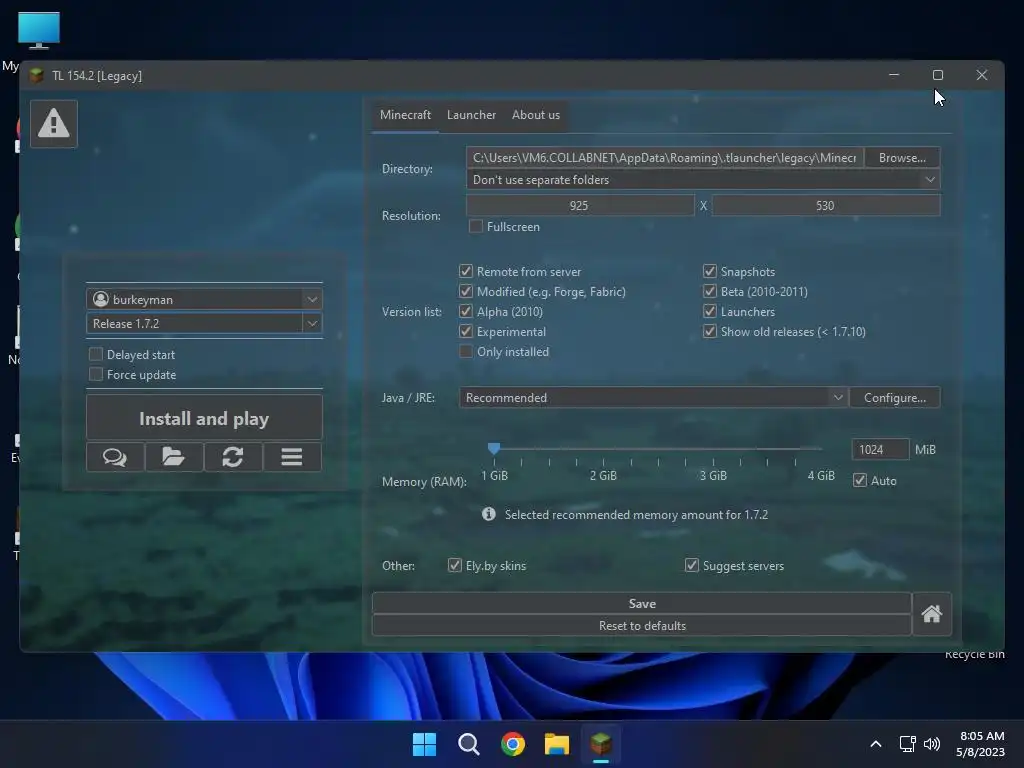The width and height of the screenshot is (1024, 768).
Task: Uncheck Remote from server
Action: click(x=466, y=271)
